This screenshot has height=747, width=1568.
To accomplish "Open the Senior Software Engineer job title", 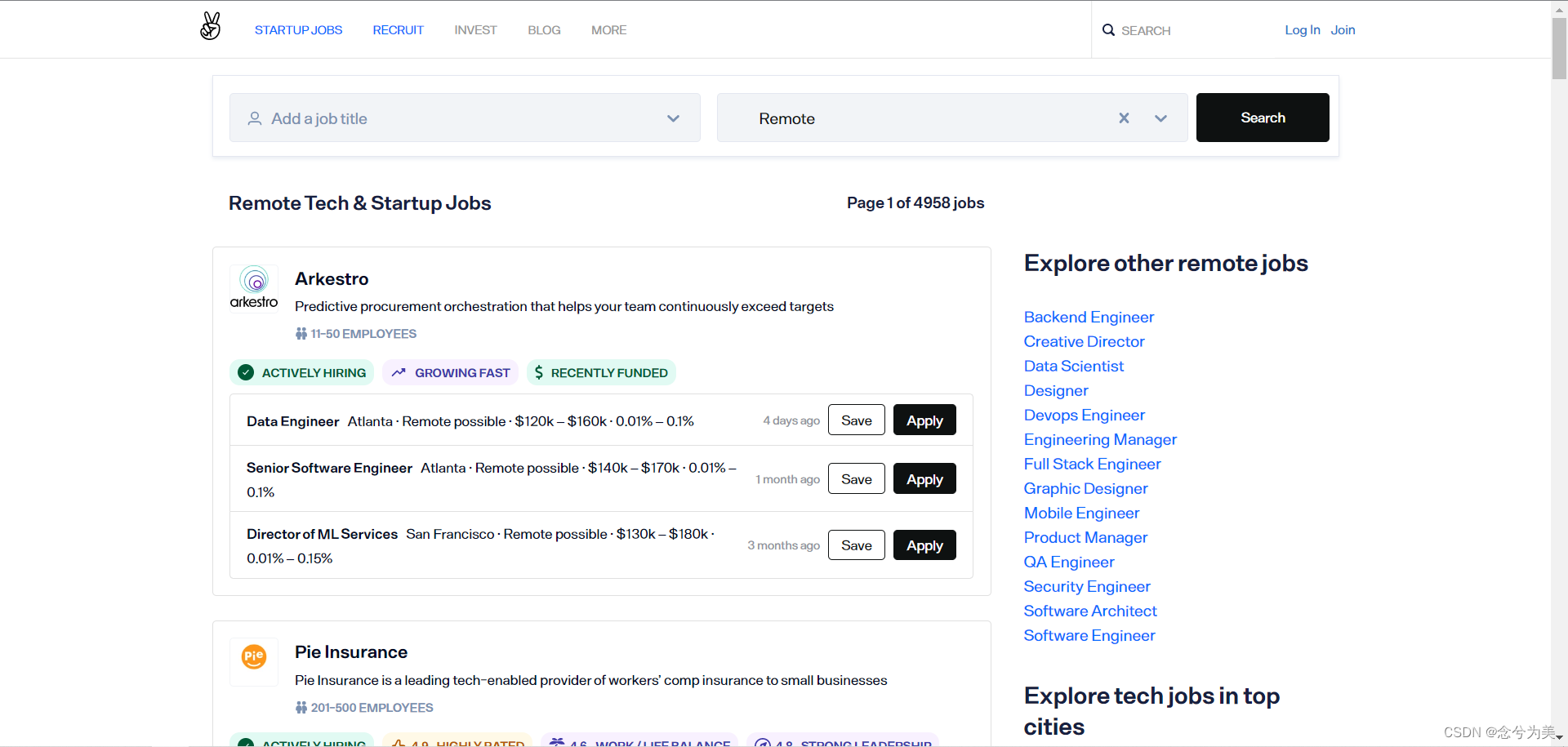I will coord(329,468).
